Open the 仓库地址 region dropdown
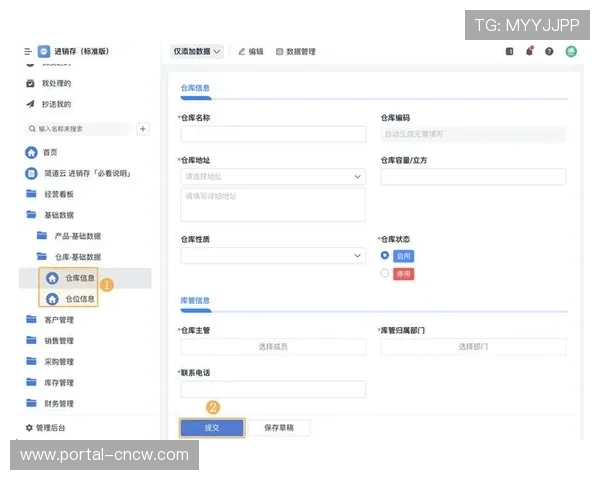 tap(273, 176)
